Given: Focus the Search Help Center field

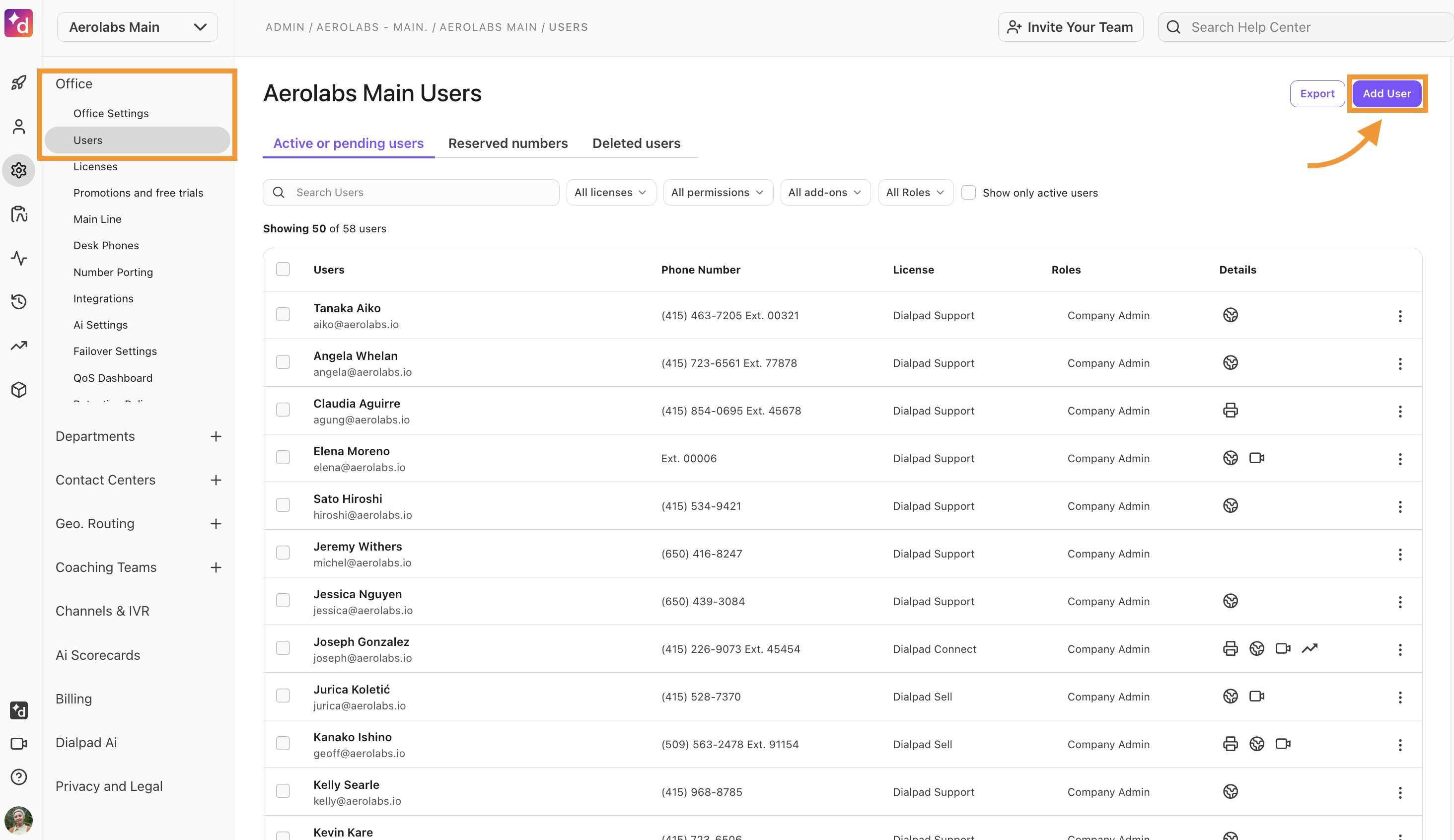Looking at the screenshot, I should [x=1305, y=27].
